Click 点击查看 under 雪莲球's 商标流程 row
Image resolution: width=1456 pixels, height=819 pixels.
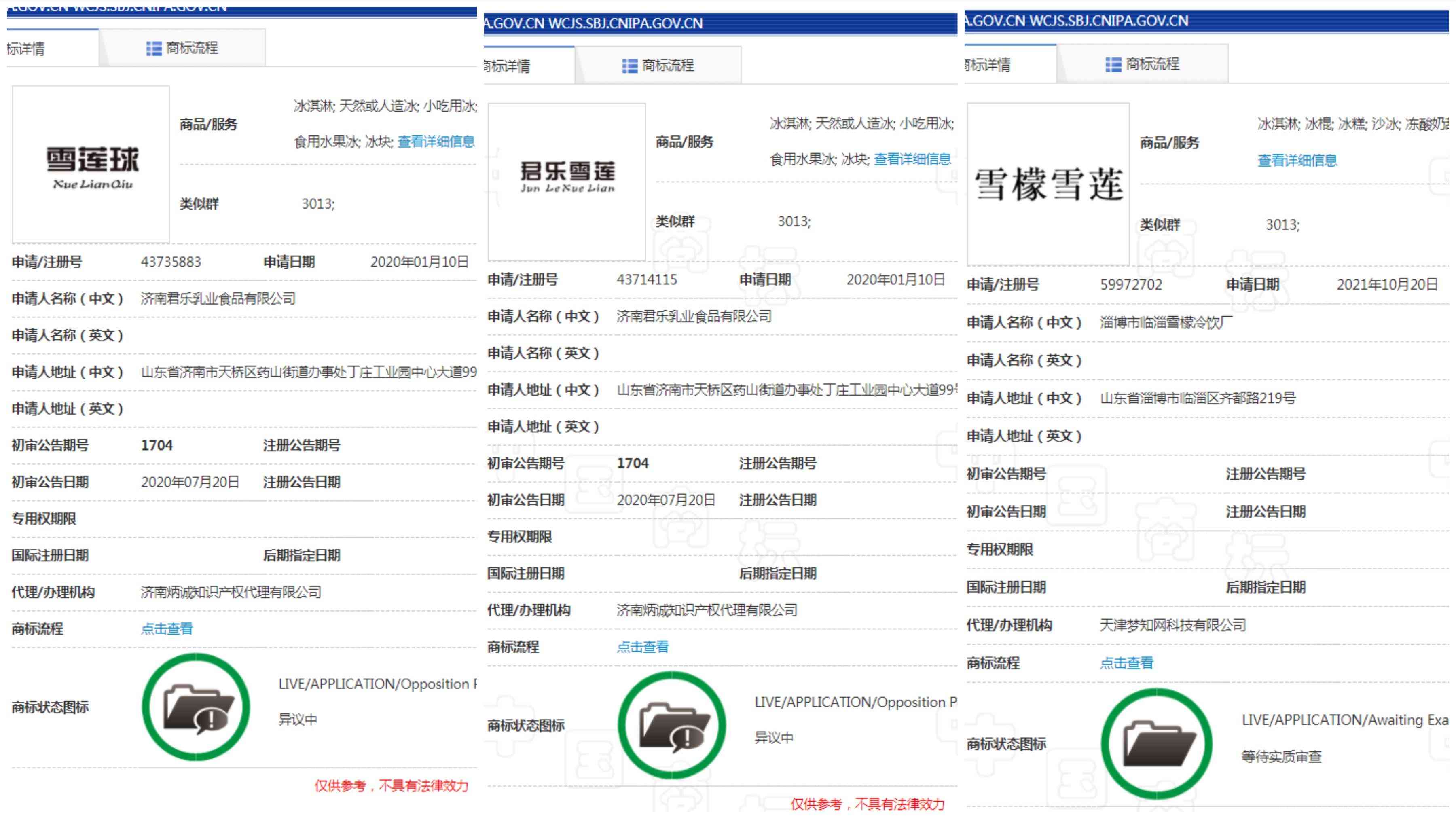click(x=167, y=628)
